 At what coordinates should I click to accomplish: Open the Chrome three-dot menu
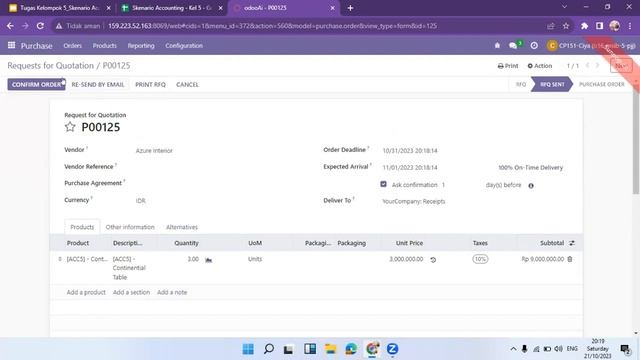coord(630,26)
